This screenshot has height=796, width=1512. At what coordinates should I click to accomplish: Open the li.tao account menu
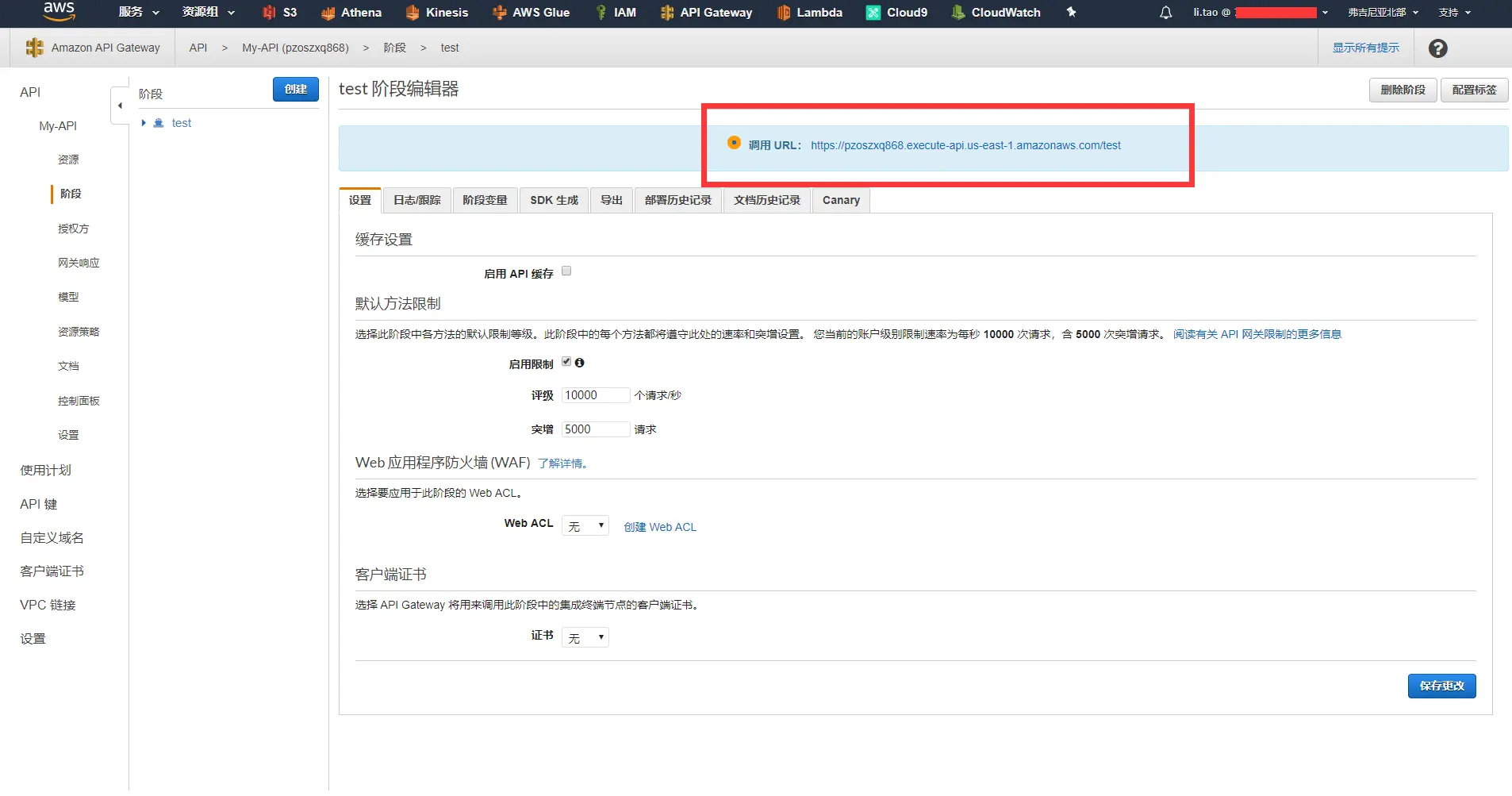pyautogui.click(x=1261, y=13)
